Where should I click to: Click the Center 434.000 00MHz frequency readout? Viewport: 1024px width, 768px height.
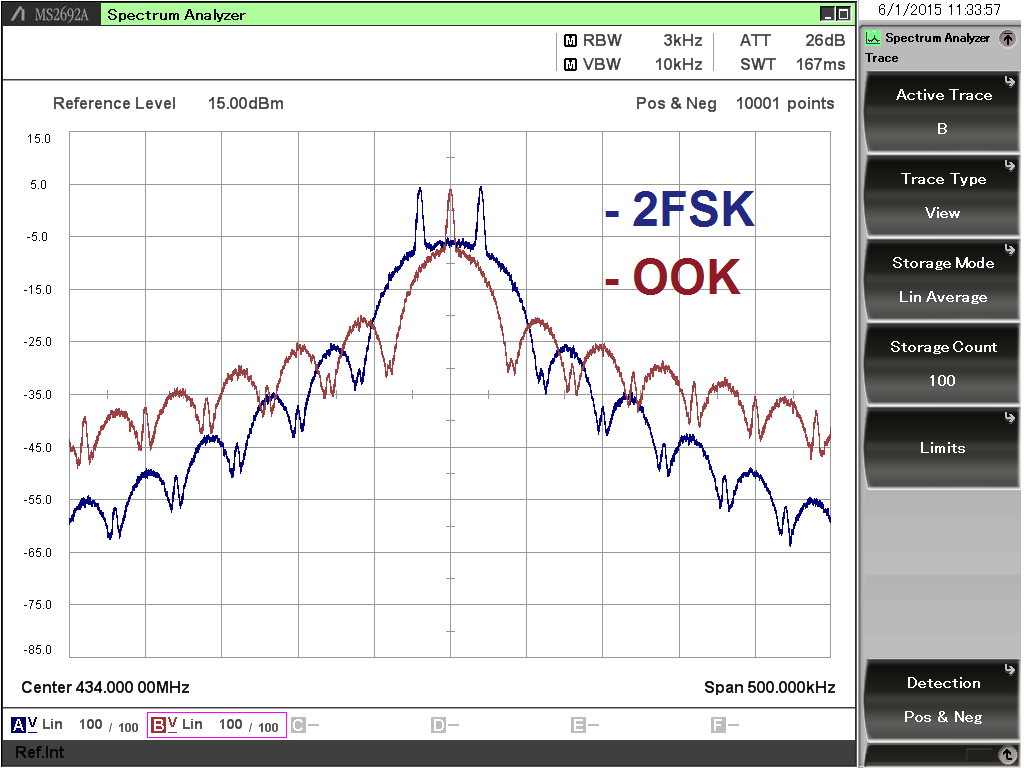(105, 688)
